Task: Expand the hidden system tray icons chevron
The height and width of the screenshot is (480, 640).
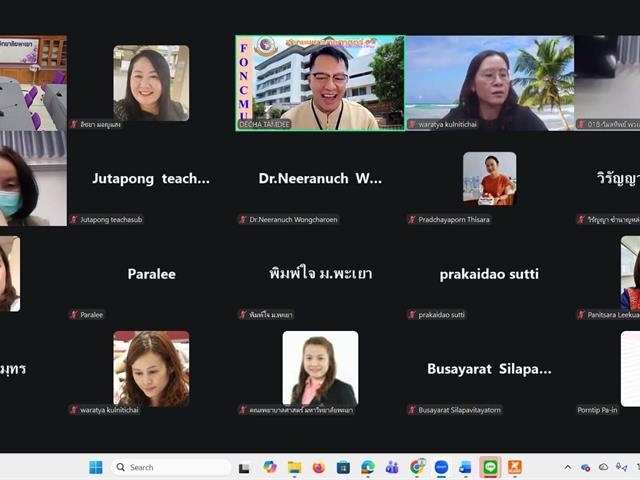Action: [568, 467]
